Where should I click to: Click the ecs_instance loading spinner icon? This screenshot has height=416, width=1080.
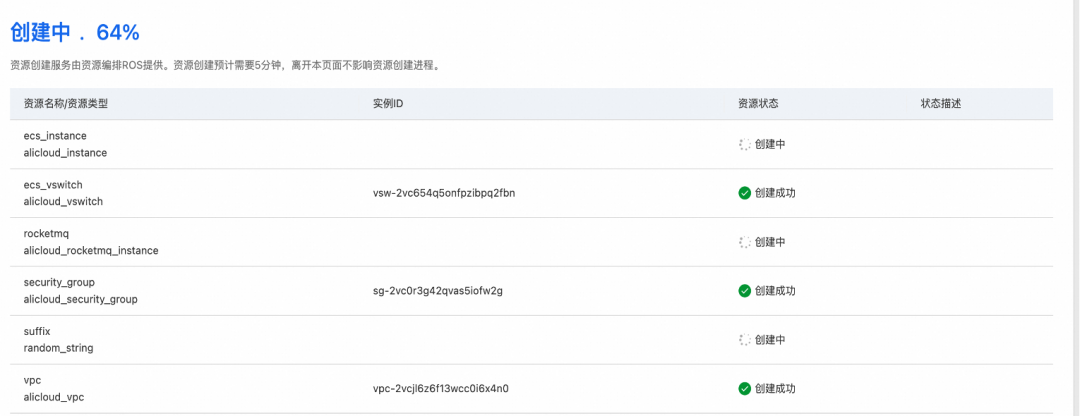(744, 144)
